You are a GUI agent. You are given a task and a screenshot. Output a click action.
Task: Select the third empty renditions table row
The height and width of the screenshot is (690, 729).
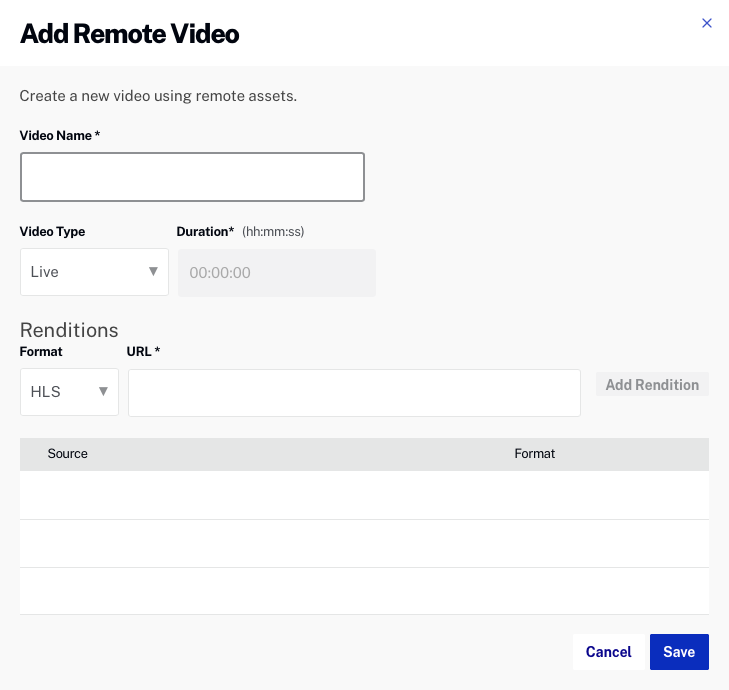(x=364, y=591)
